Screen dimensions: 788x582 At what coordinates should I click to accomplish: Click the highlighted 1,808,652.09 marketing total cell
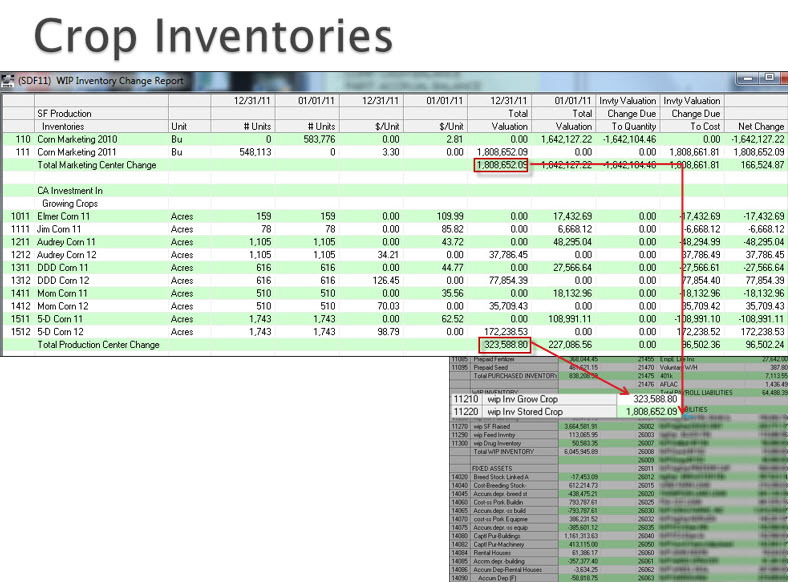point(501,165)
